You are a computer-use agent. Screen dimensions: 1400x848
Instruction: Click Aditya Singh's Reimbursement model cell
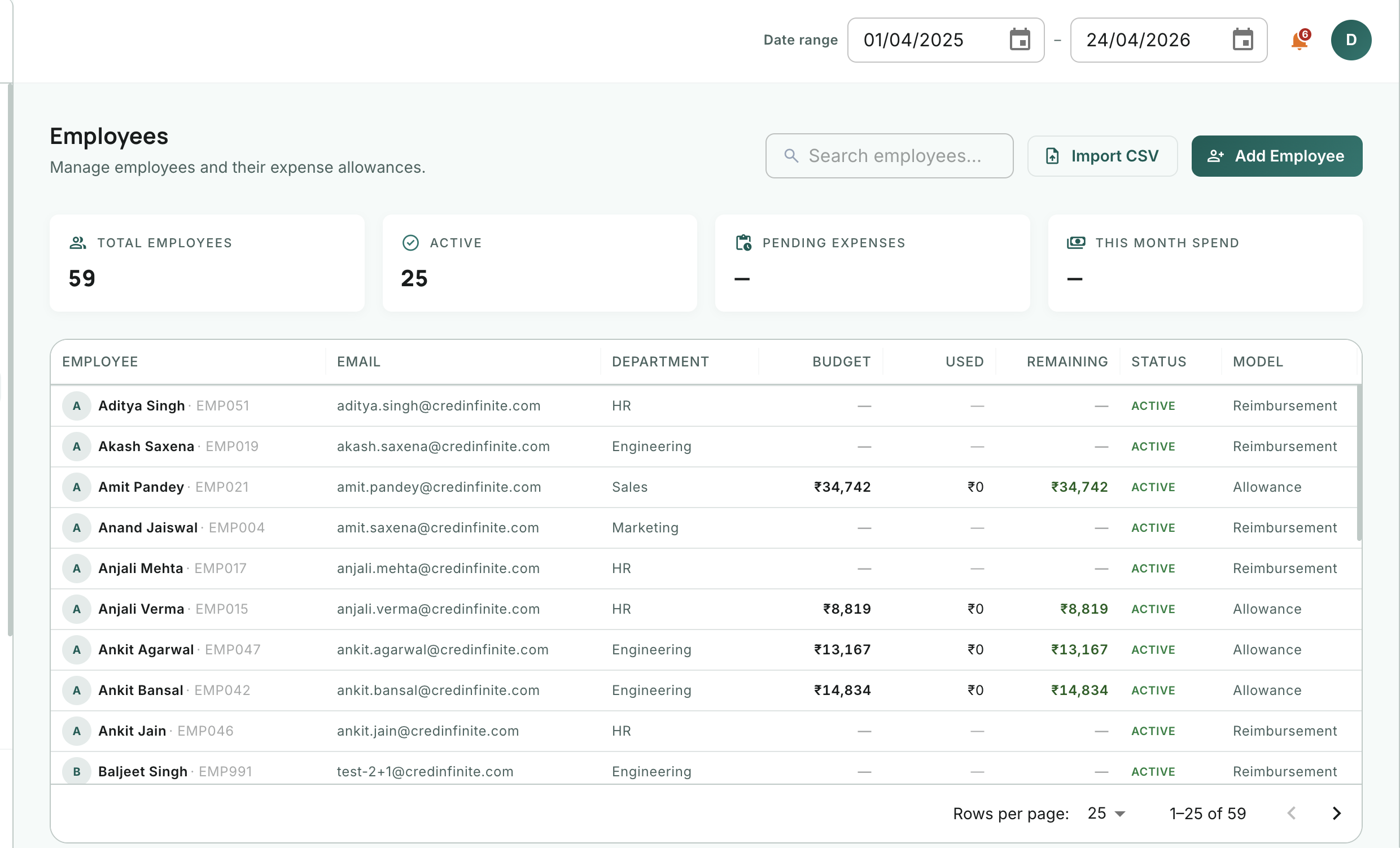click(1284, 406)
